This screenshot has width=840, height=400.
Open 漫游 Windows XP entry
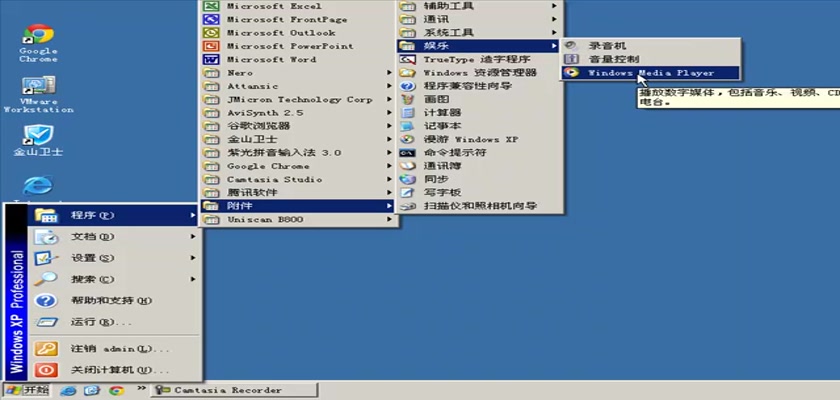click(x=479, y=139)
